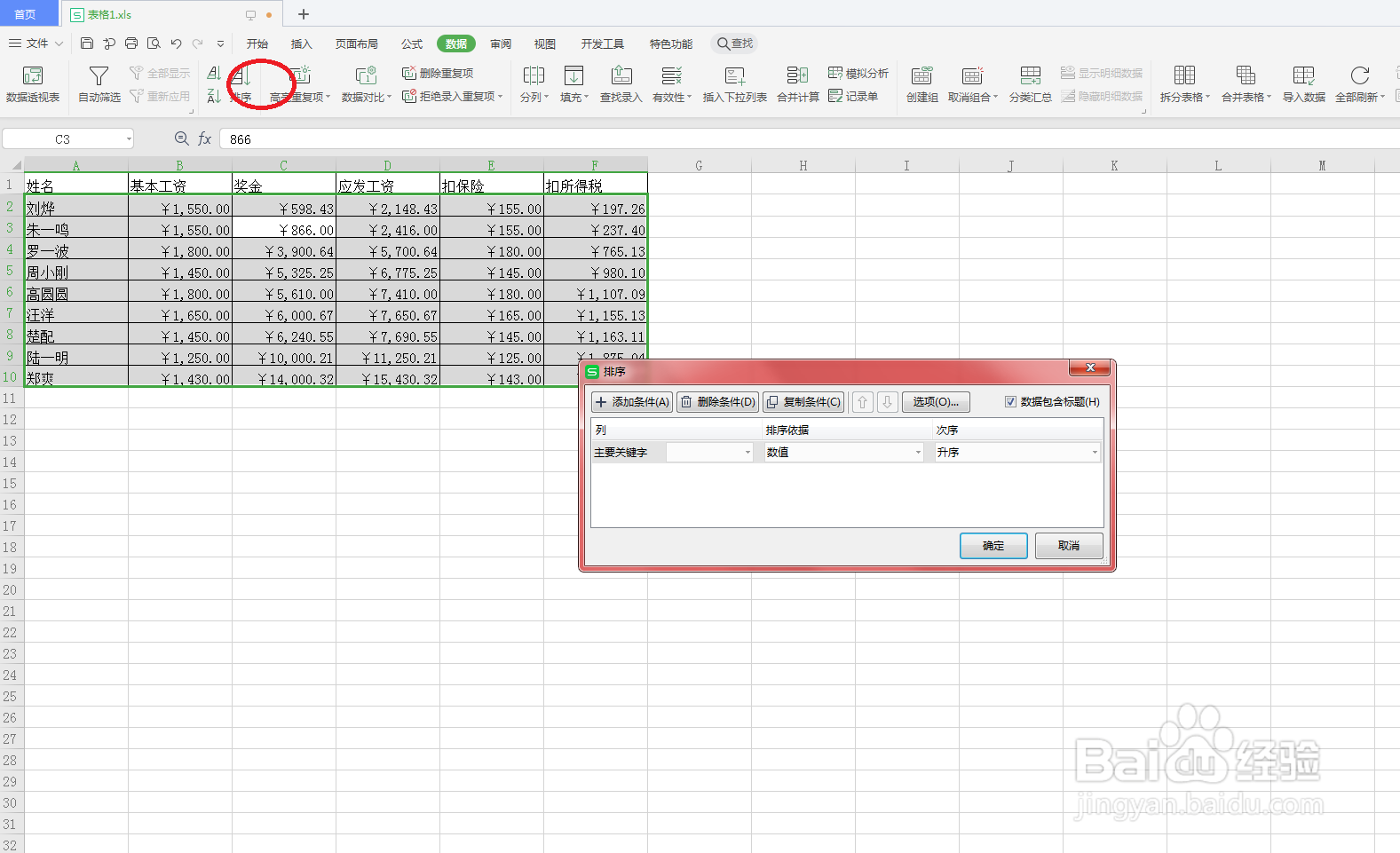
Task: Click 删除条件(D) in sort dialog
Action: pyautogui.click(x=717, y=402)
